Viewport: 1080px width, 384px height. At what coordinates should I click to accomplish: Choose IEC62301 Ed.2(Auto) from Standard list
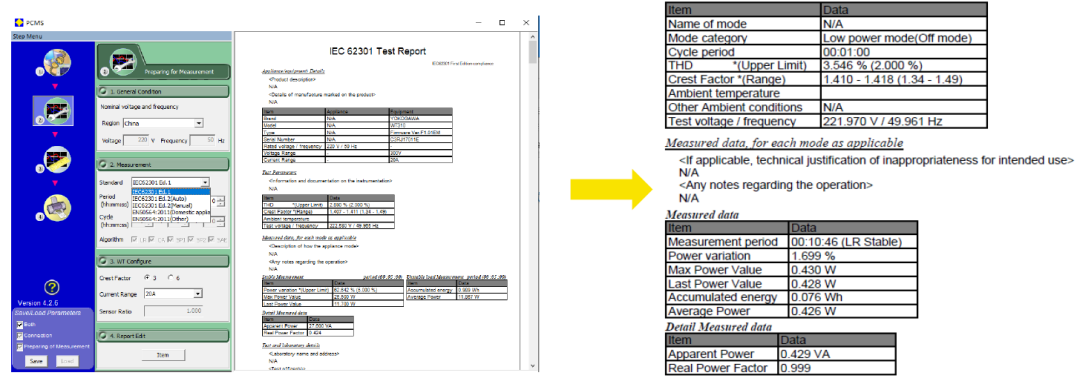(x=171, y=199)
